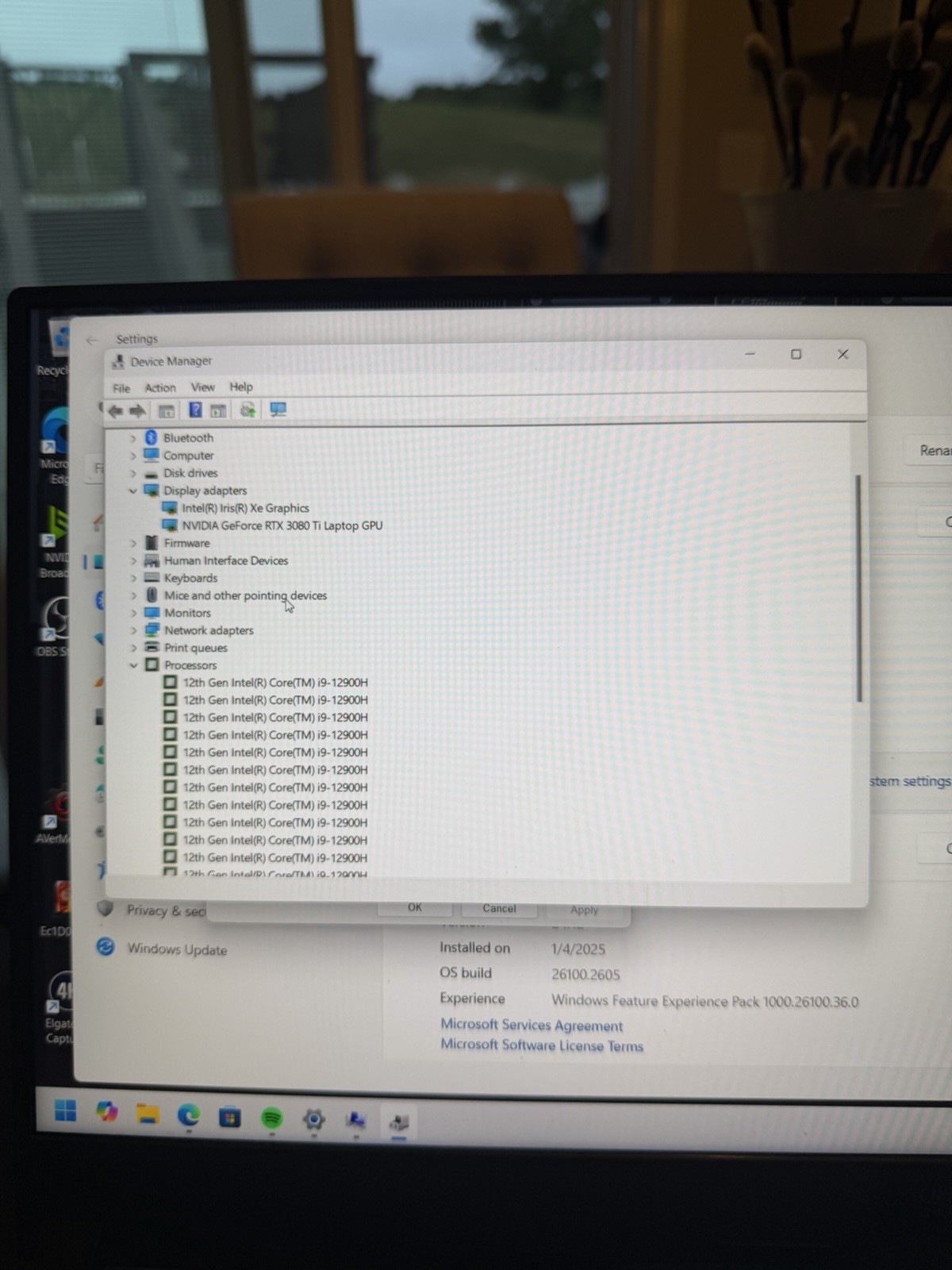Image resolution: width=952 pixels, height=1270 pixels.
Task: Select the Intel(R) Iris(R) Xe Graphics device
Action: pos(245,508)
